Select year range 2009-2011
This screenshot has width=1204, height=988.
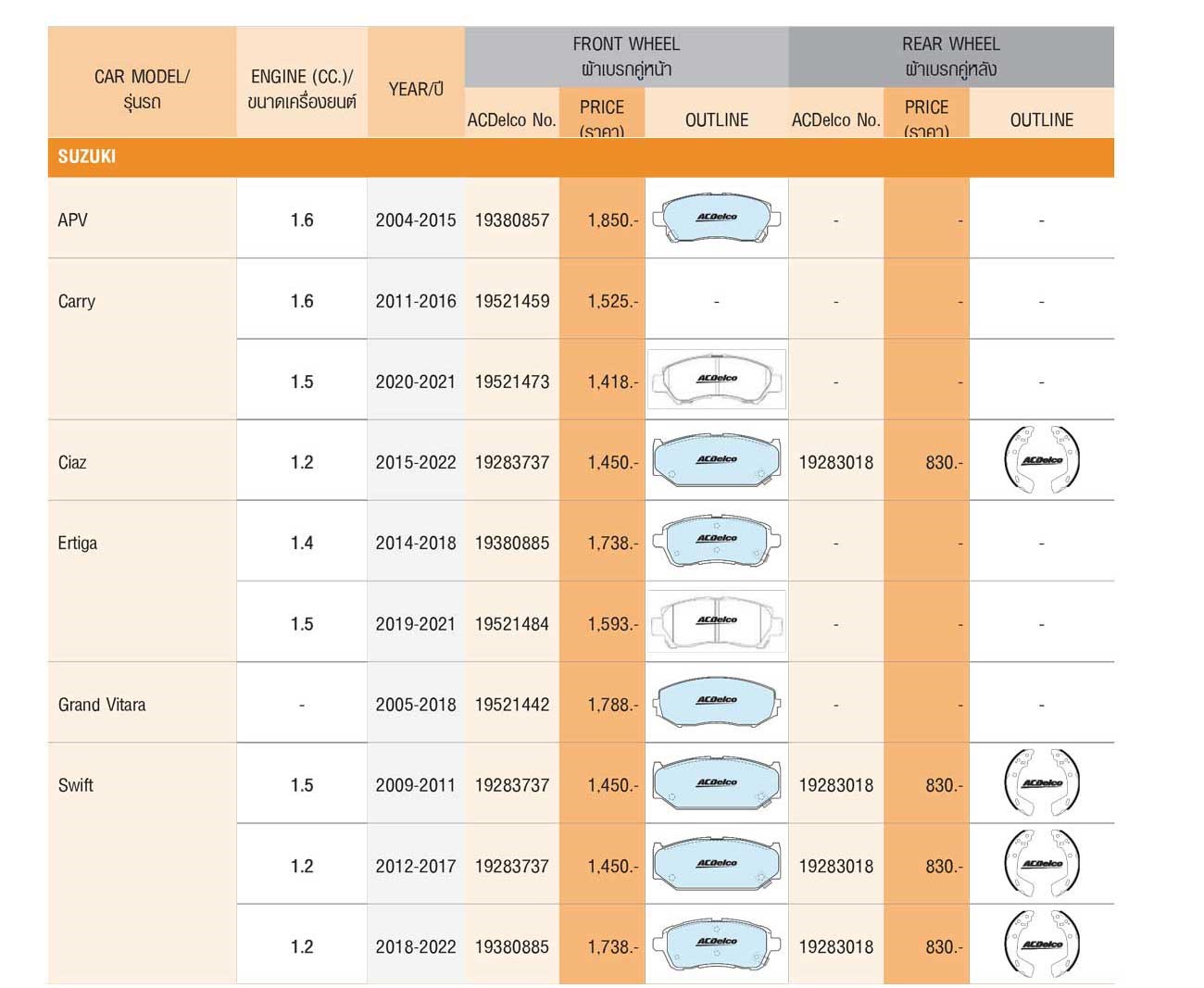tap(416, 785)
